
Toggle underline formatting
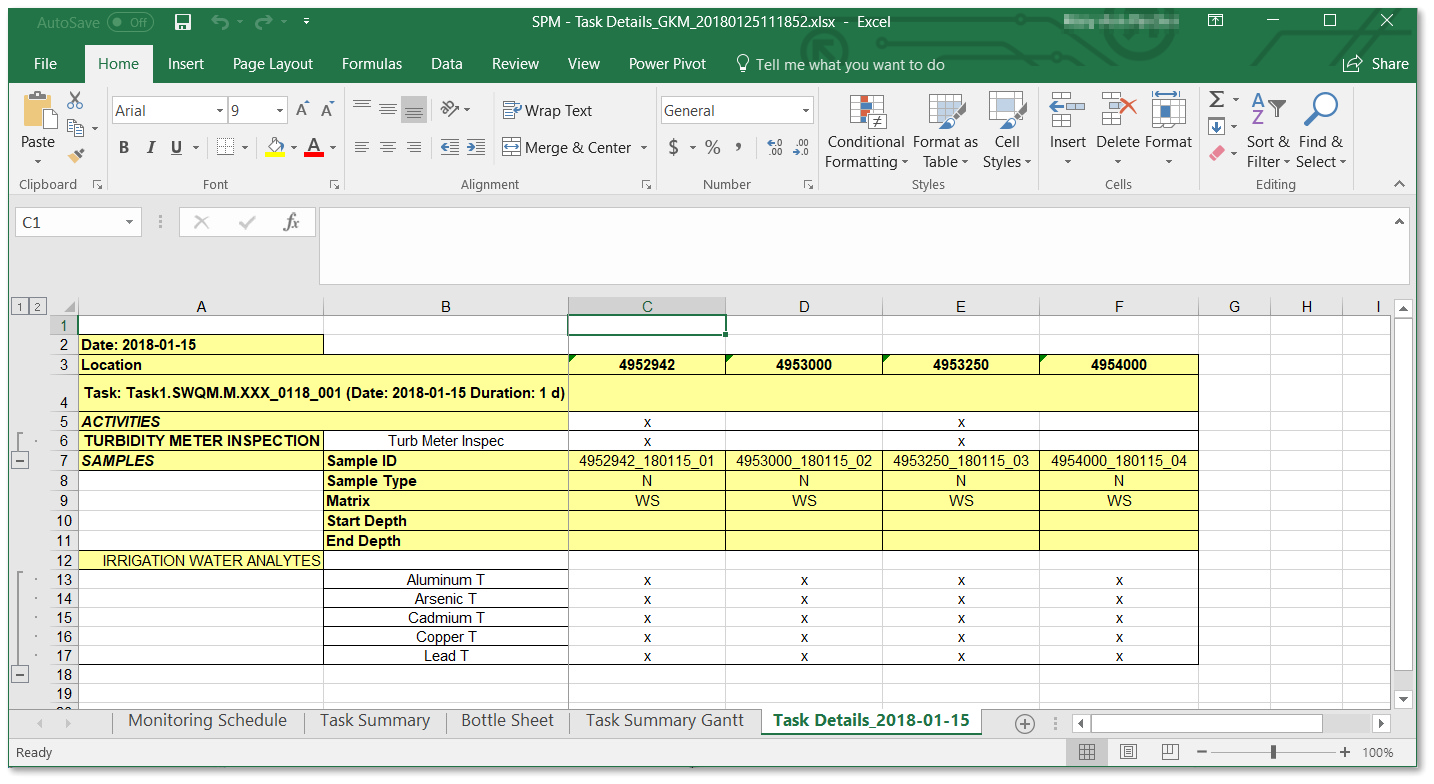coord(176,148)
